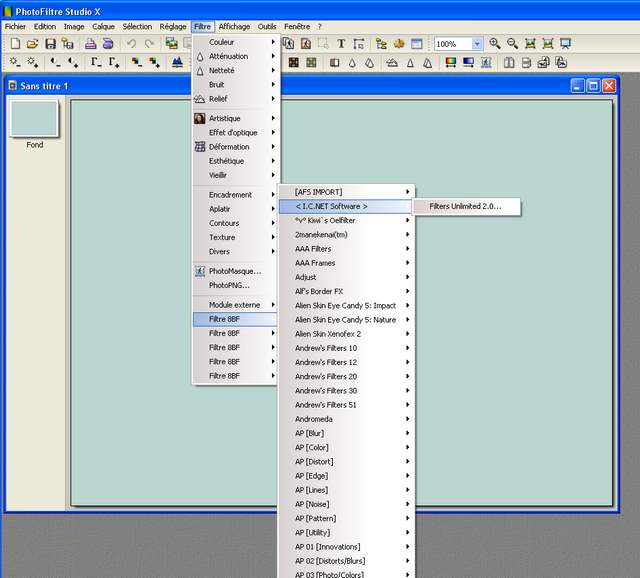Choose Alien Skin Eye Candy 5: Nature

[346, 320]
